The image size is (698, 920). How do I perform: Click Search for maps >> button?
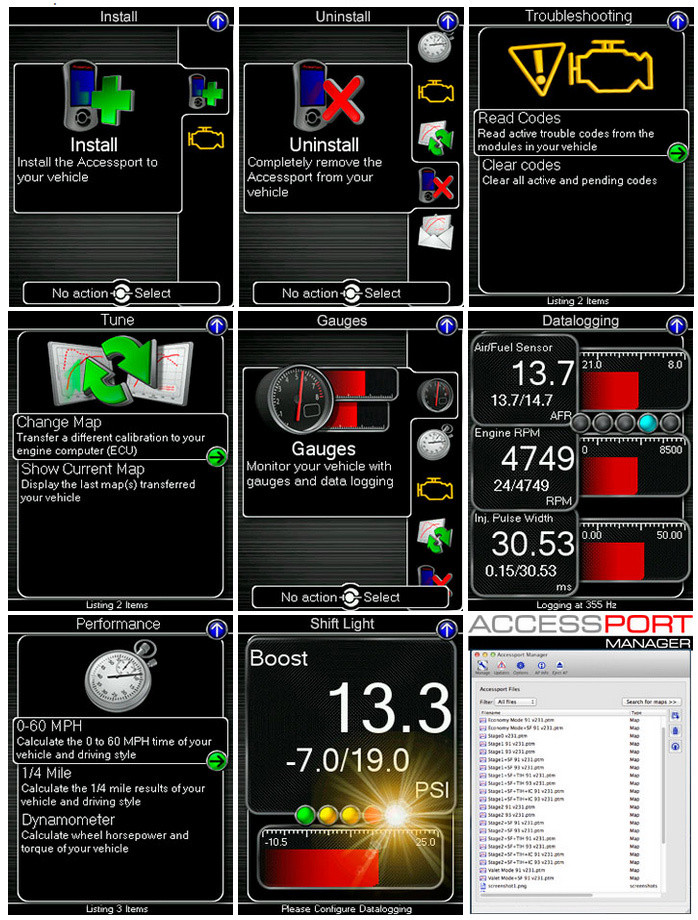(x=652, y=702)
